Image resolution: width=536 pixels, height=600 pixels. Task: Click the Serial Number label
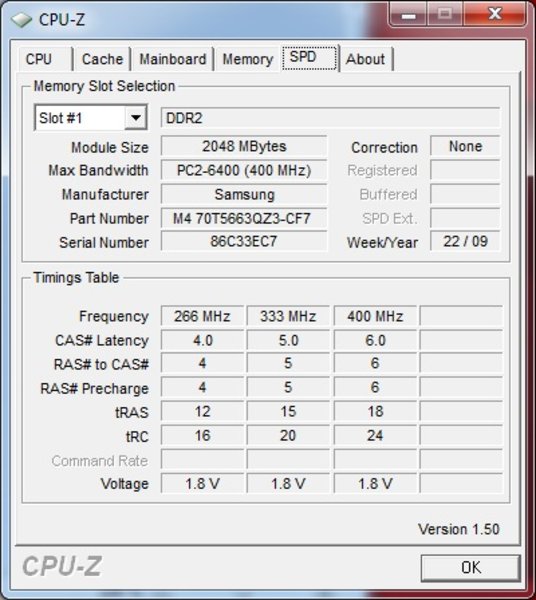click(x=104, y=243)
